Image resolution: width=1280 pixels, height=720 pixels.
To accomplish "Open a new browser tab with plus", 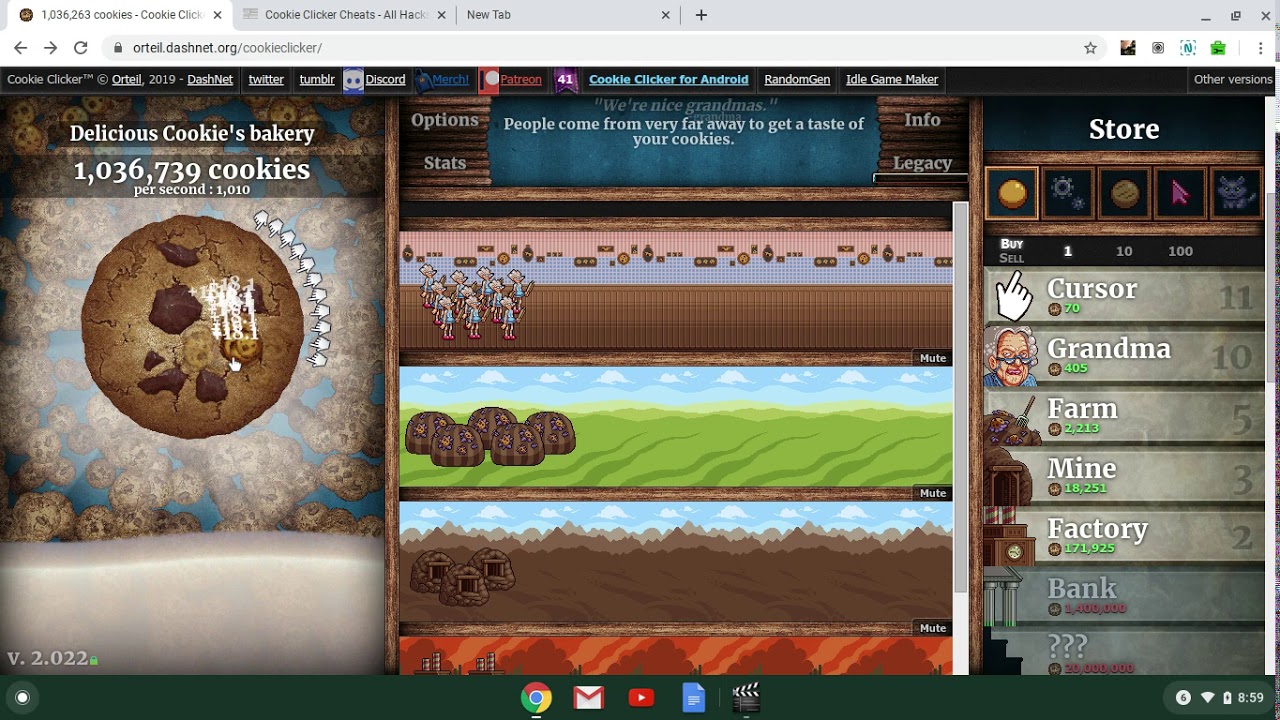I will [701, 15].
